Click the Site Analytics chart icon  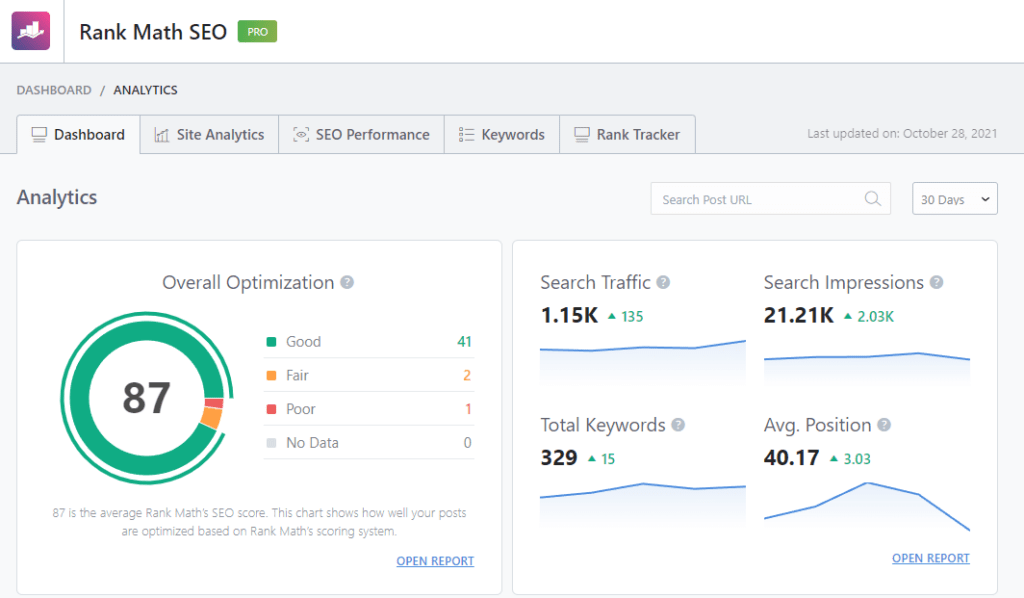pyautogui.click(x=161, y=134)
